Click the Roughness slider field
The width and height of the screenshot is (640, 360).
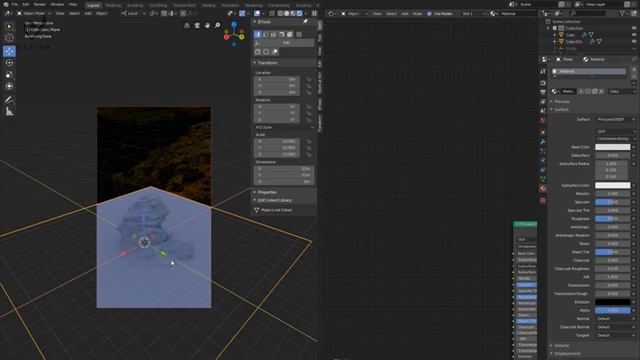click(x=612, y=219)
